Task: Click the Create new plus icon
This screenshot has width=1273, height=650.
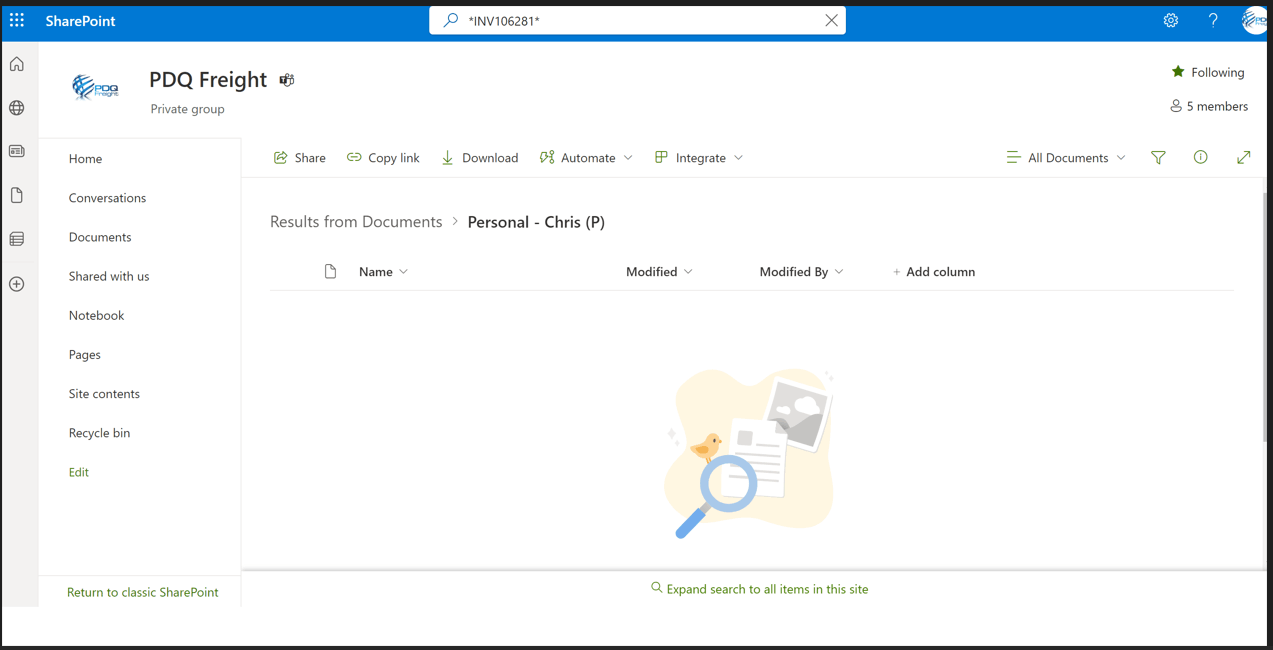Action: point(16,283)
